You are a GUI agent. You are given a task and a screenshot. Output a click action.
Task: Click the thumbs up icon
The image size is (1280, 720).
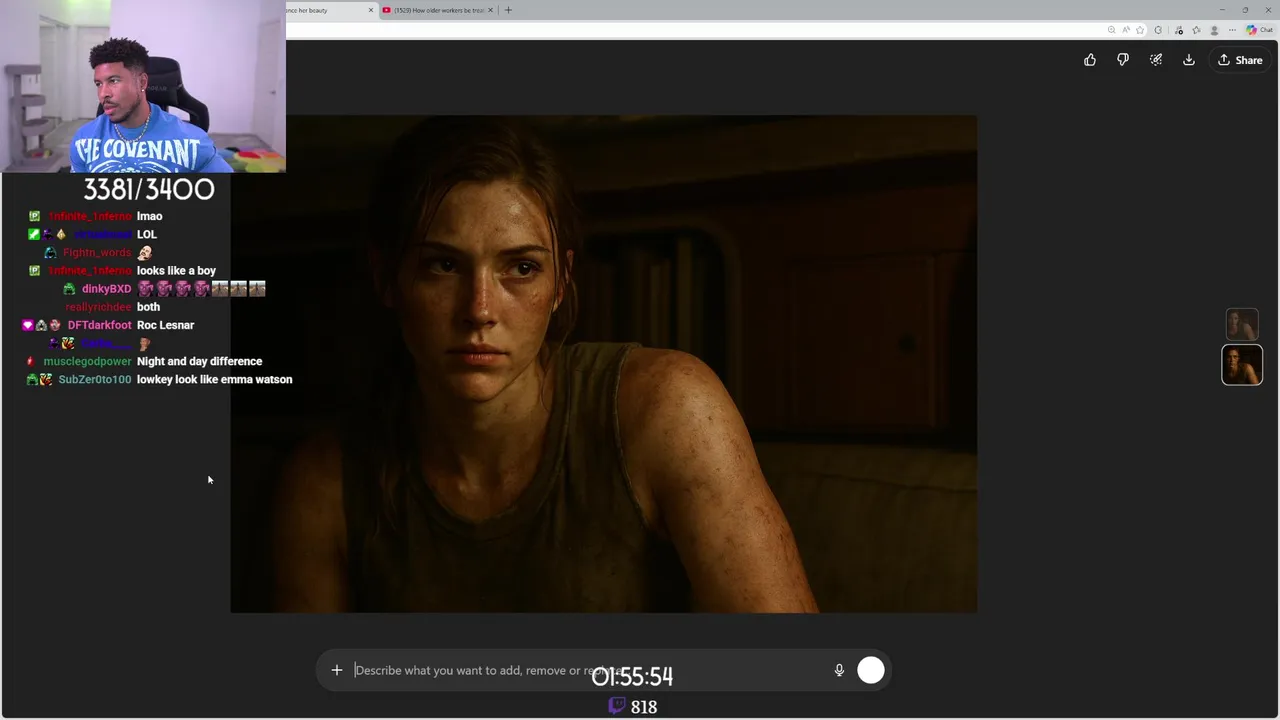(x=1090, y=60)
